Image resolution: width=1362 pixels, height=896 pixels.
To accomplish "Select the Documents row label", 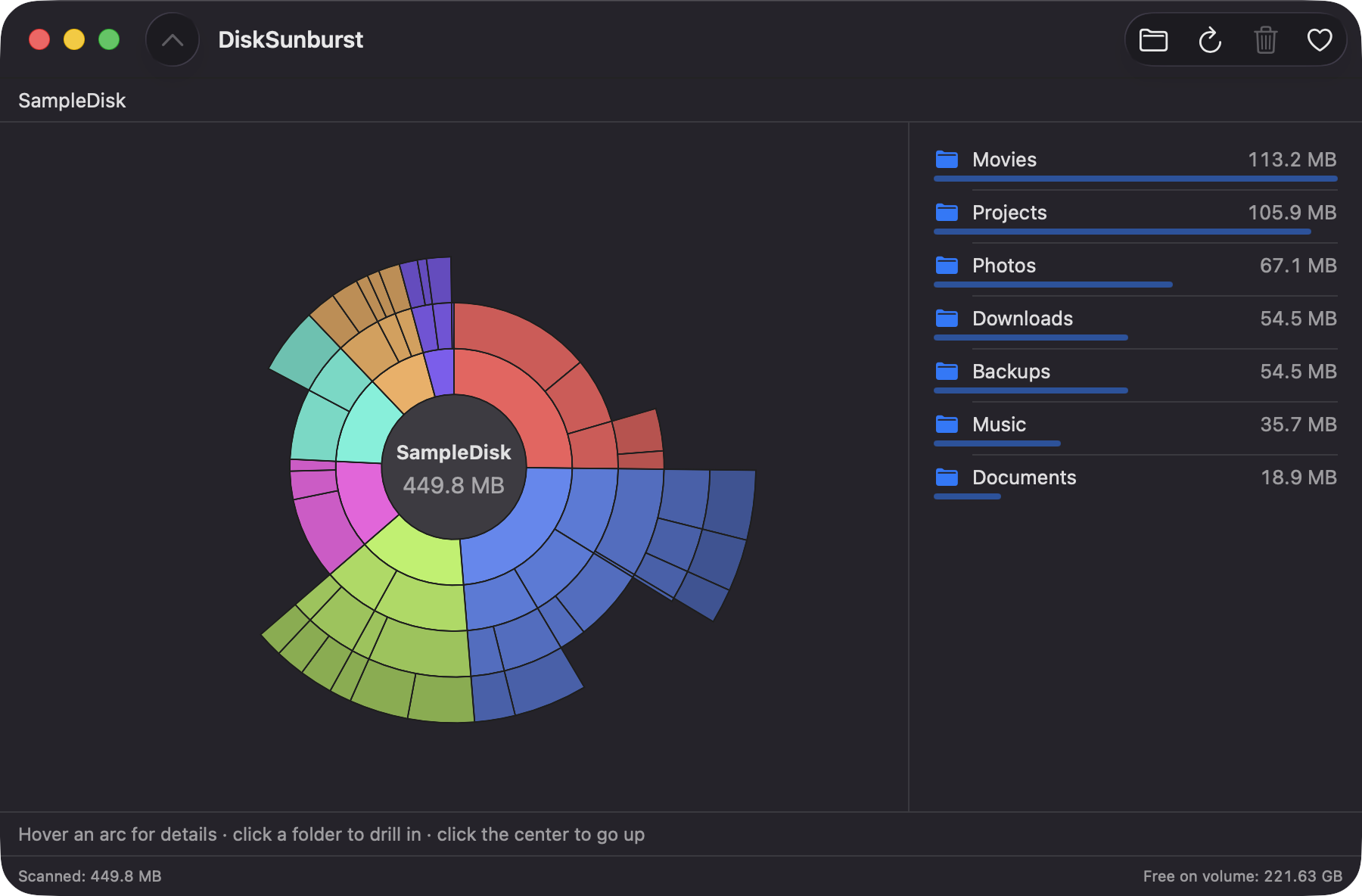I will 1024,478.
